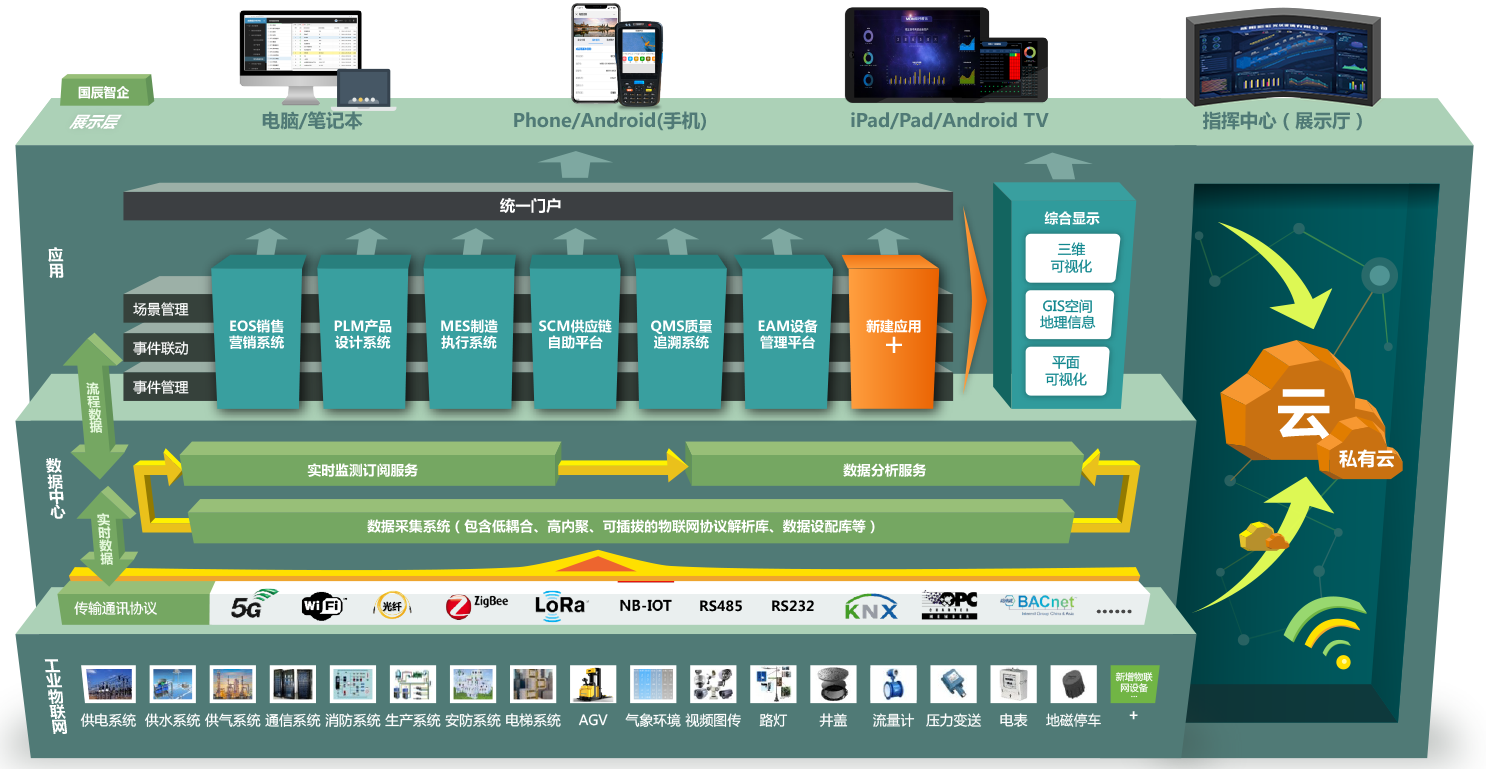Select the 电梯系统 icon

(533, 685)
